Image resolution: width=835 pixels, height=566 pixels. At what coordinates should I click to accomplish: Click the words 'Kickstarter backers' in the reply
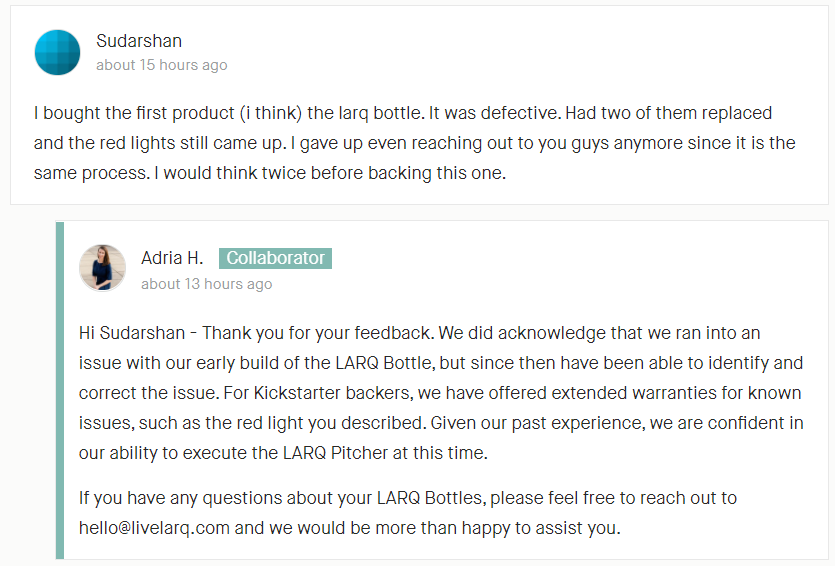[332, 393]
